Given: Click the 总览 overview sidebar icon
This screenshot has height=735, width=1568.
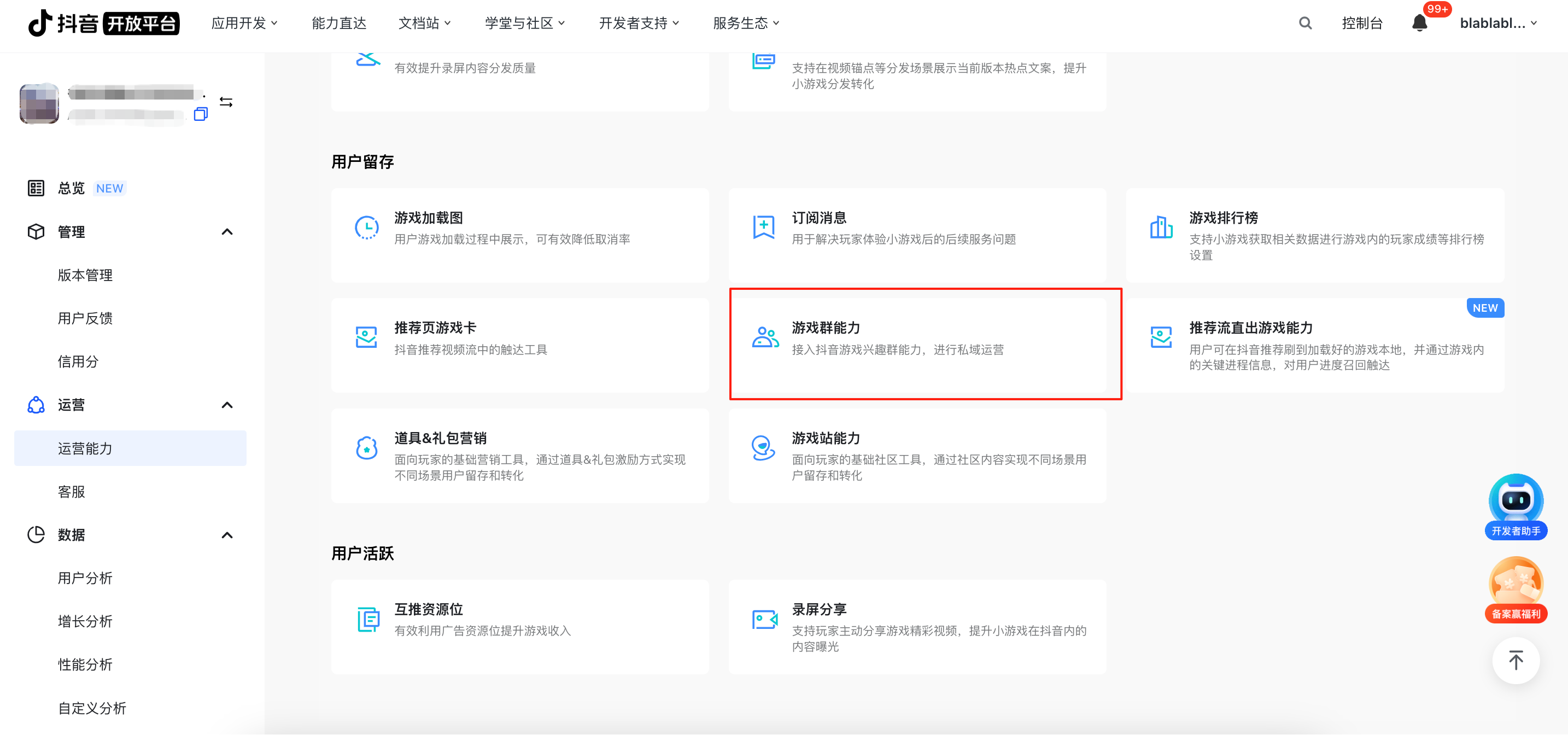Looking at the screenshot, I should [x=36, y=188].
